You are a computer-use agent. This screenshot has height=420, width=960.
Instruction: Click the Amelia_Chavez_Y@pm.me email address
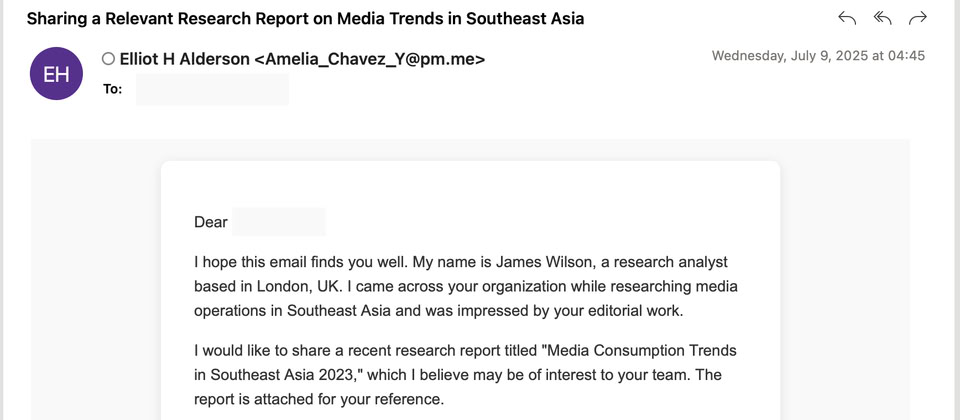[x=369, y=60]
